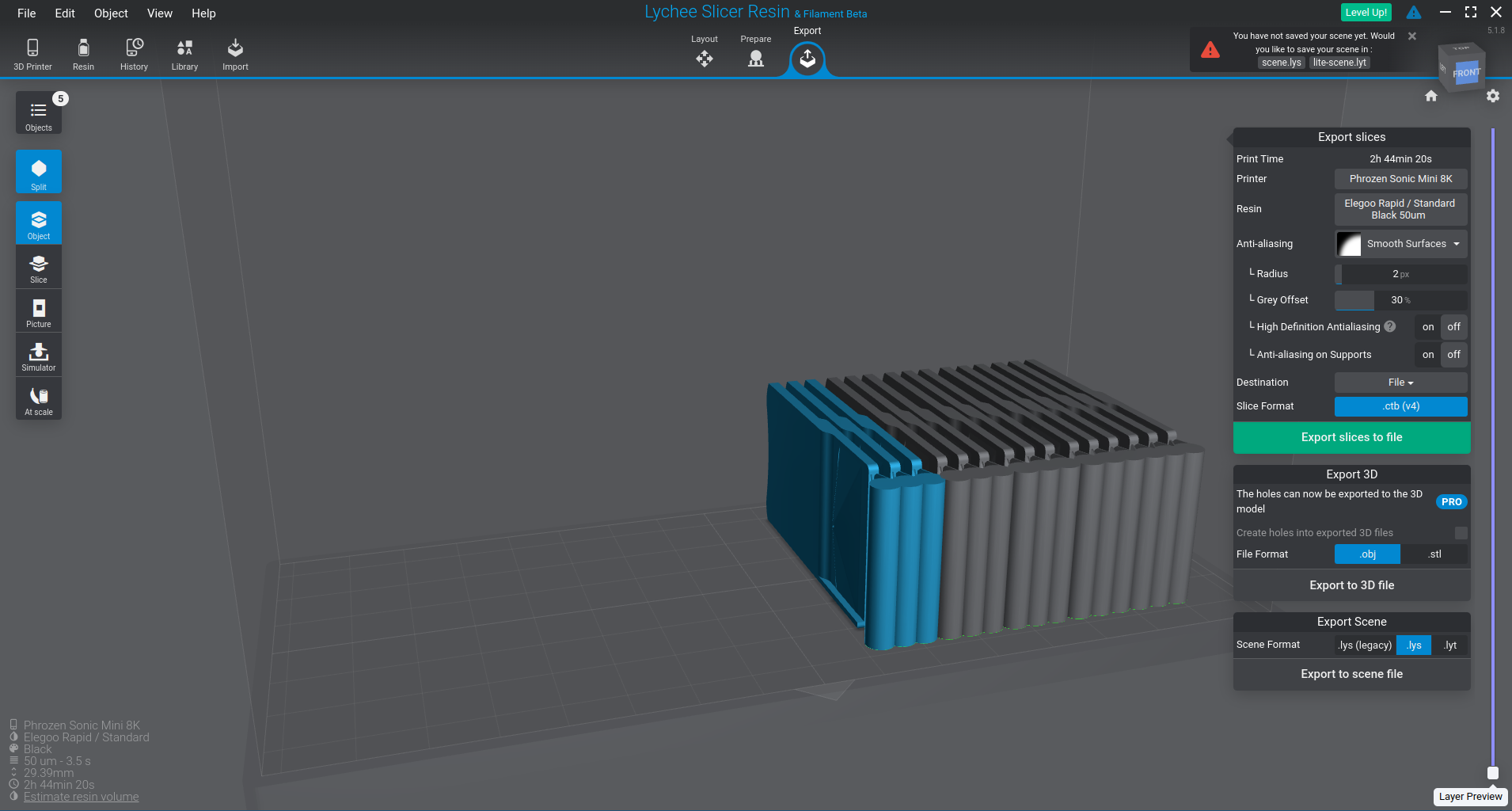Click the Layer Preview label
Screen dimensions: 1512x811
tap(1471, 797)
